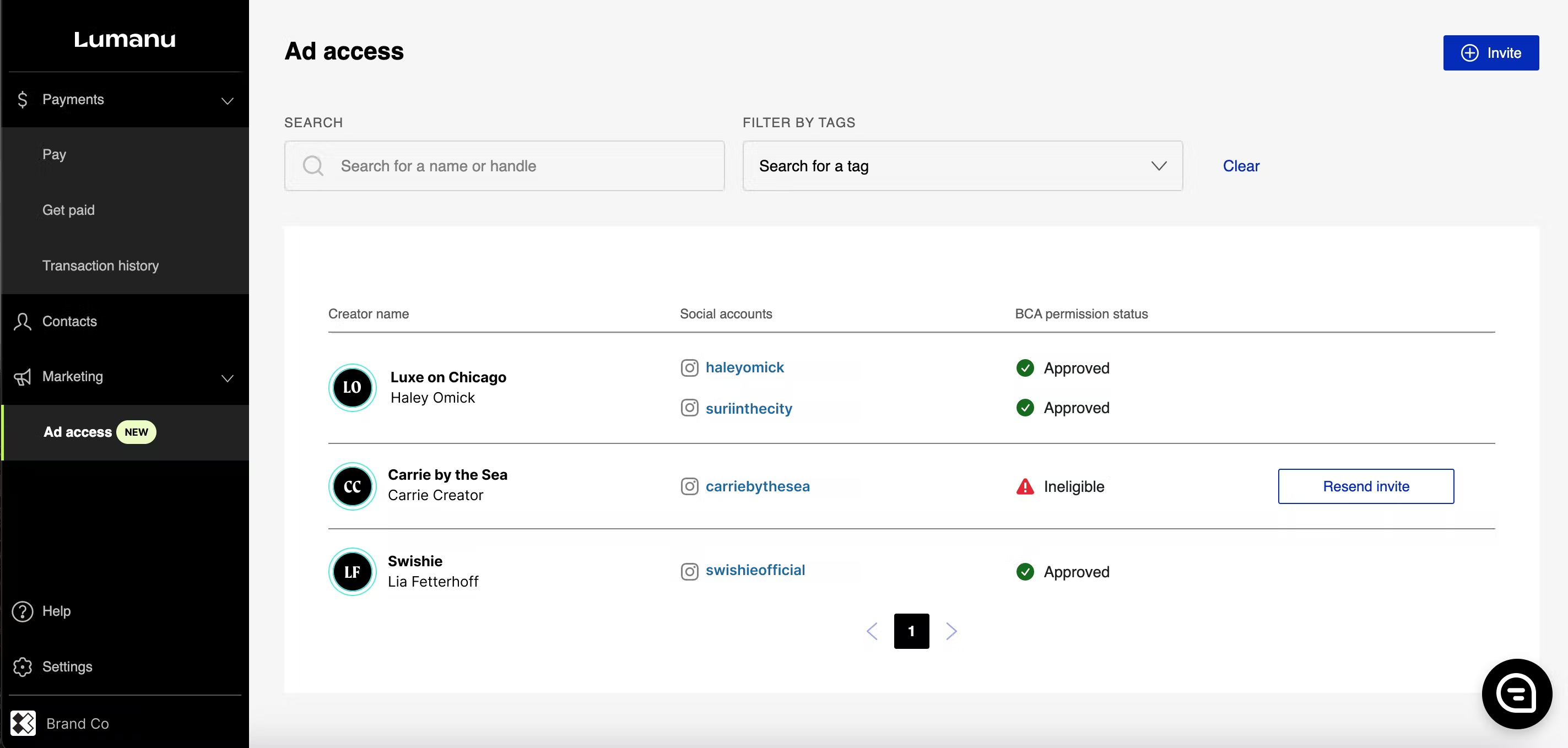
Task: Click the Instagram icon beside haleyomick
Action: tap(689, 367)
